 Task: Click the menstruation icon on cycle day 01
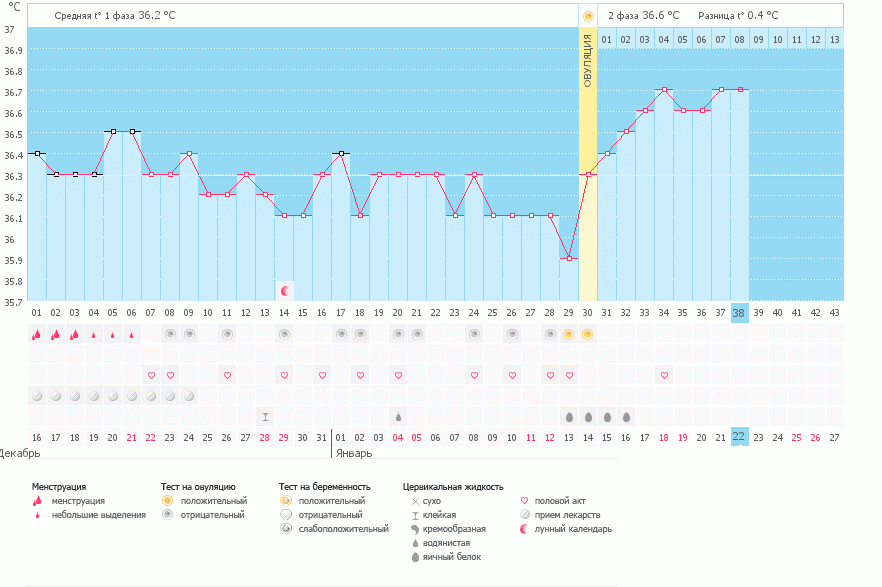tap(36, 334)
